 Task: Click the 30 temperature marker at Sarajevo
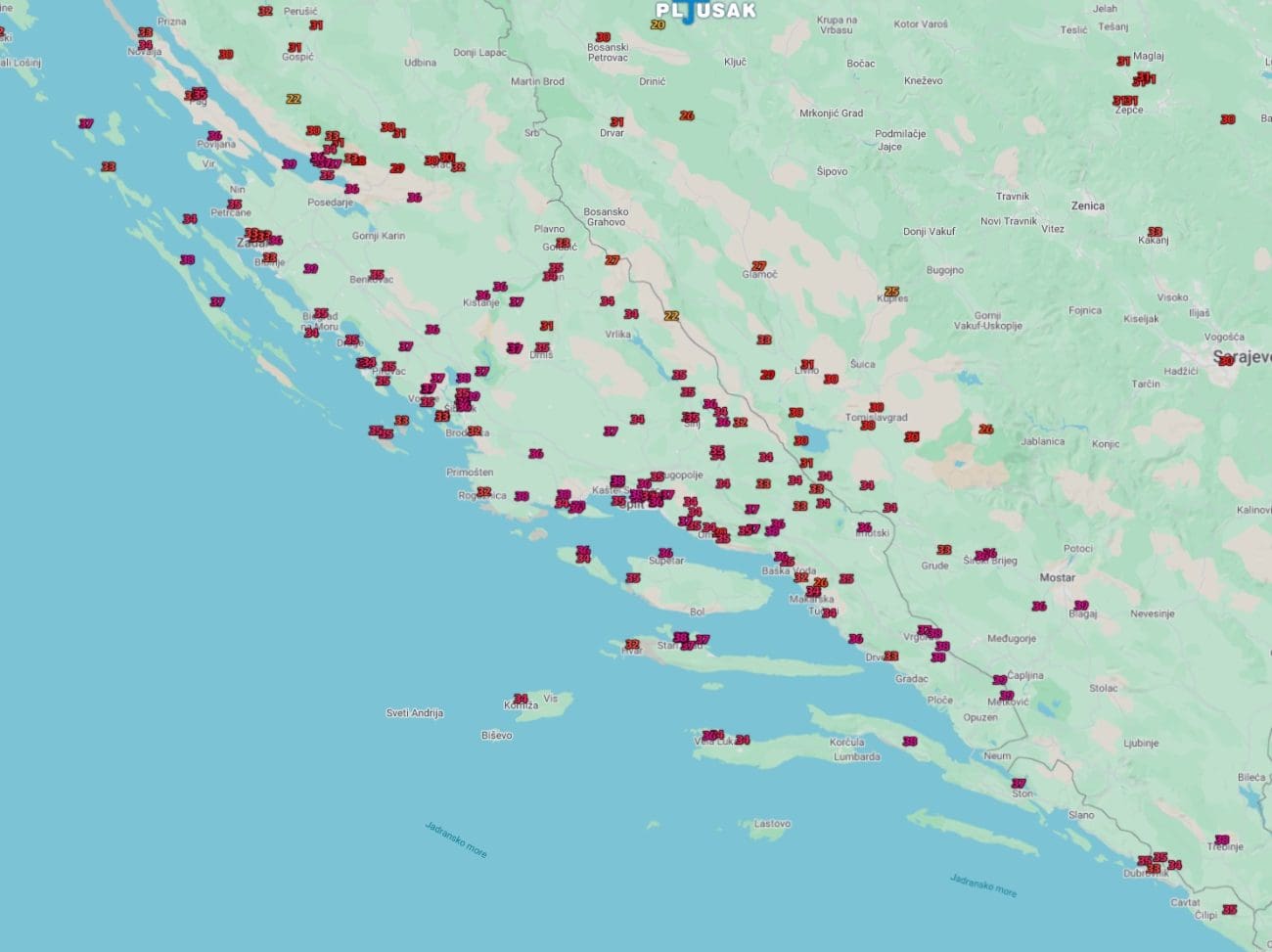coord(1225,361)
